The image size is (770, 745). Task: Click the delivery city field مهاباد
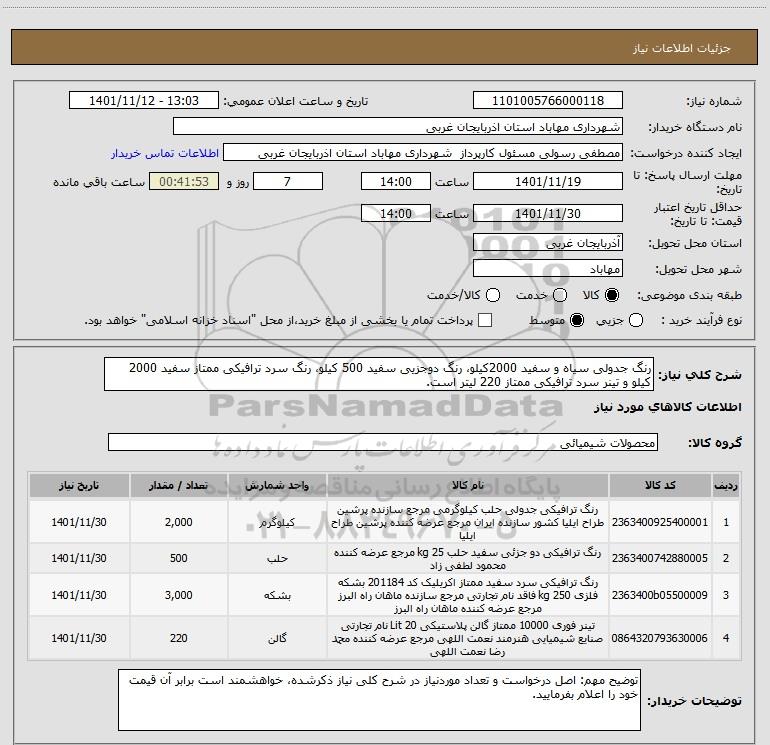coord(548,268)
